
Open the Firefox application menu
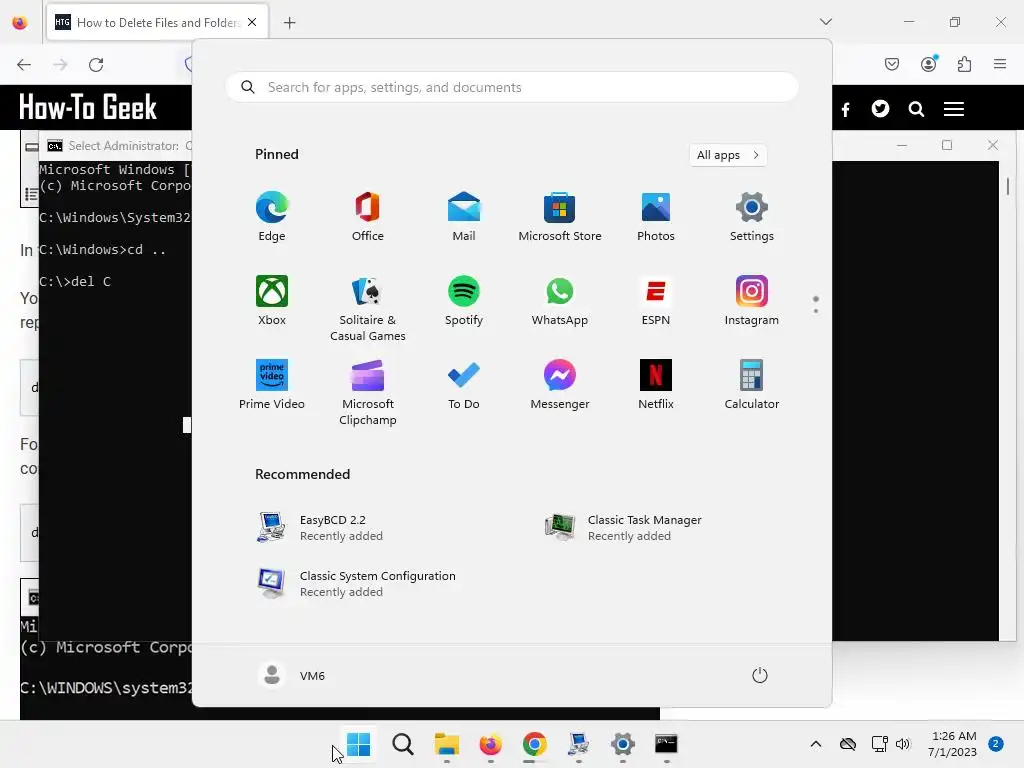coord(1000,64)
